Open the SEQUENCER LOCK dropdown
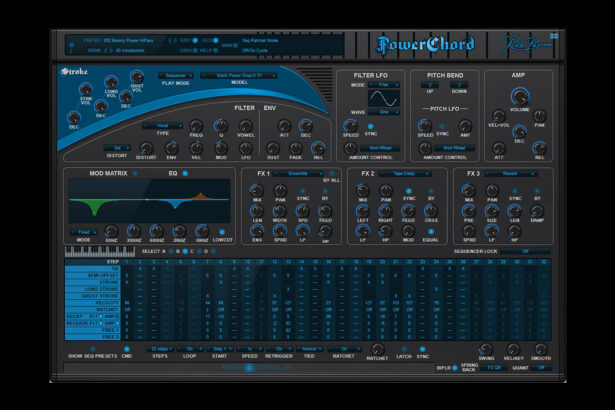The width and height of the screenshot is (615, 410). [x=525, y=251]
